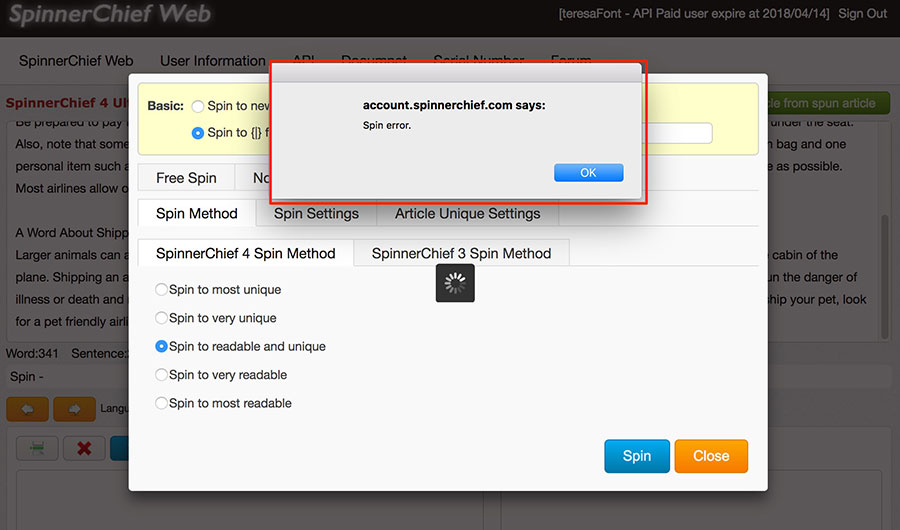Screen dimensions: 900x530
Task: Click the orange Close button
Action: [711, 456]
